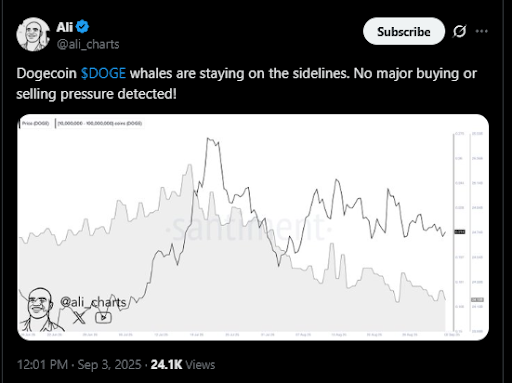Click the 24.1K Views count
The height and width of the screenshot is (383, 512).
(183, 364)
